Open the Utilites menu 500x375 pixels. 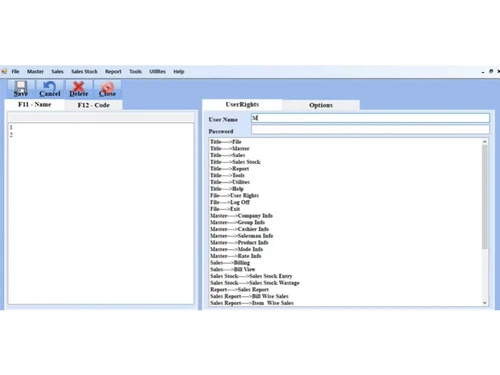[157, 71]
